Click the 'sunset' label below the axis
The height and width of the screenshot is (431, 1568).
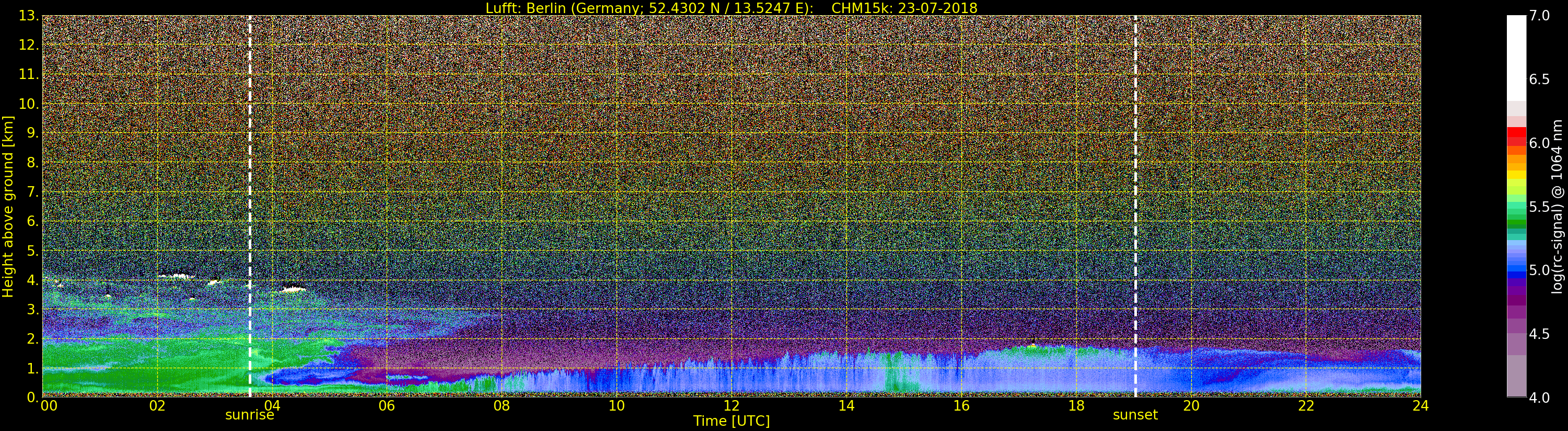[x=1135, y=415]
